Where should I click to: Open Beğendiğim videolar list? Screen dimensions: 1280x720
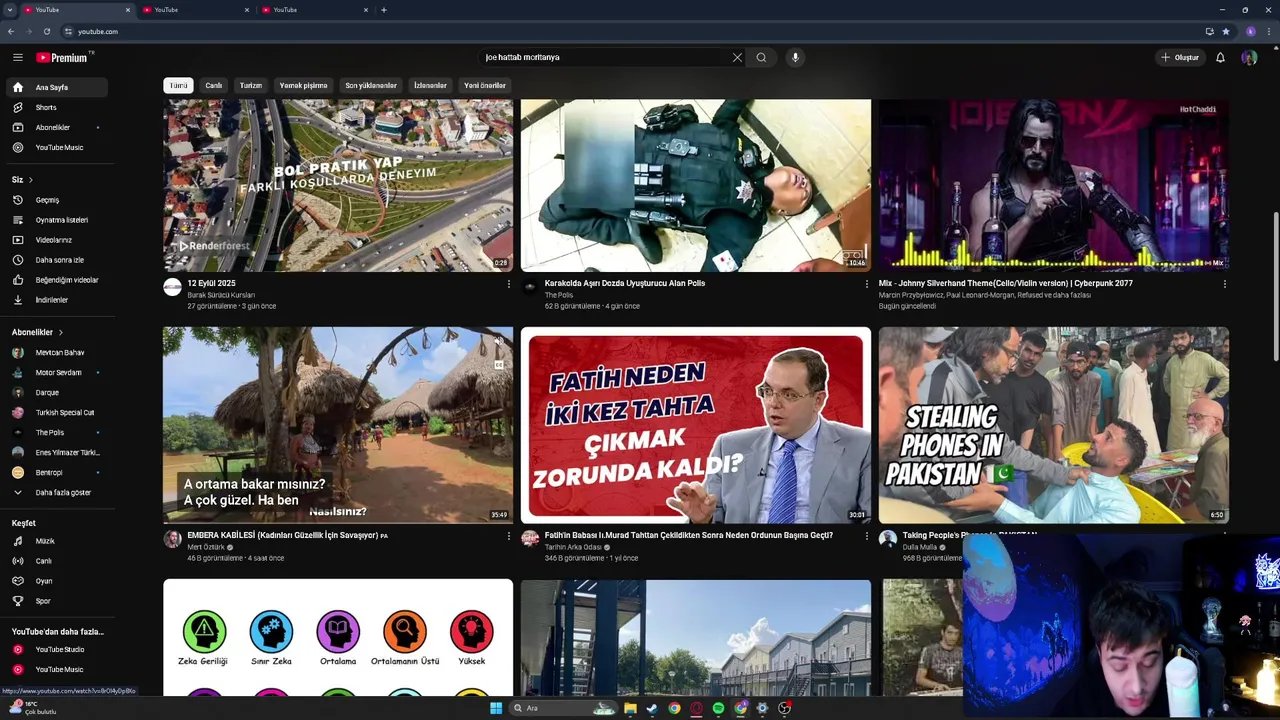point(56,280)
